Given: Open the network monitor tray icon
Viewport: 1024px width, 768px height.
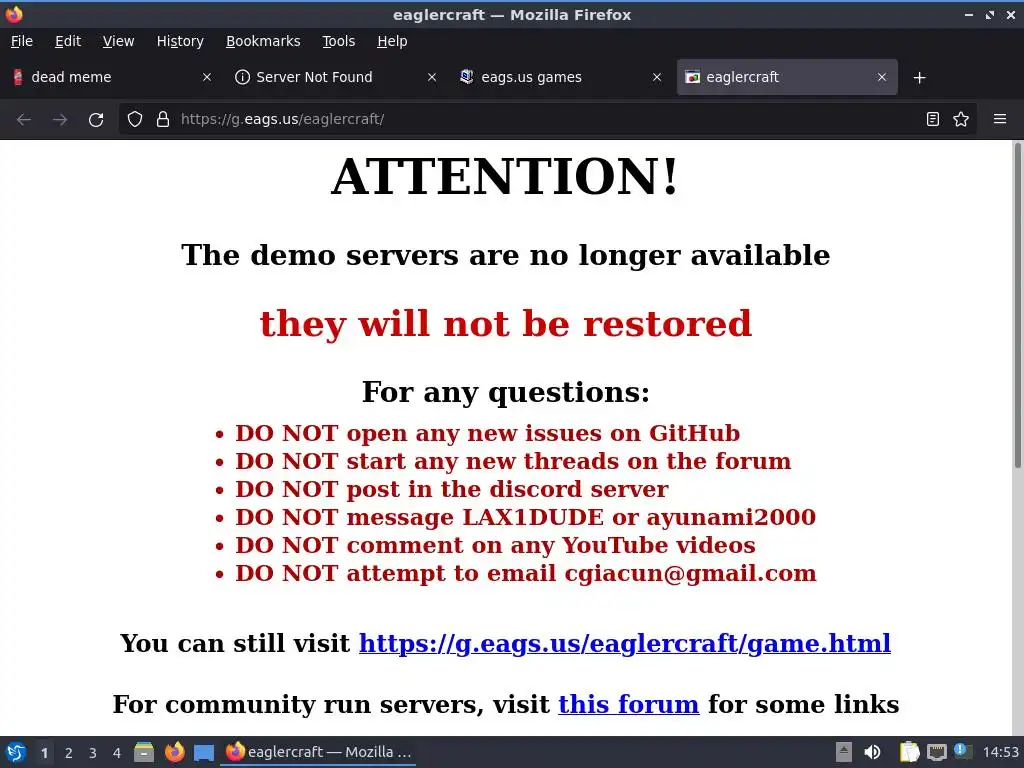Looking at the screenshot, I should pos(936,753).
